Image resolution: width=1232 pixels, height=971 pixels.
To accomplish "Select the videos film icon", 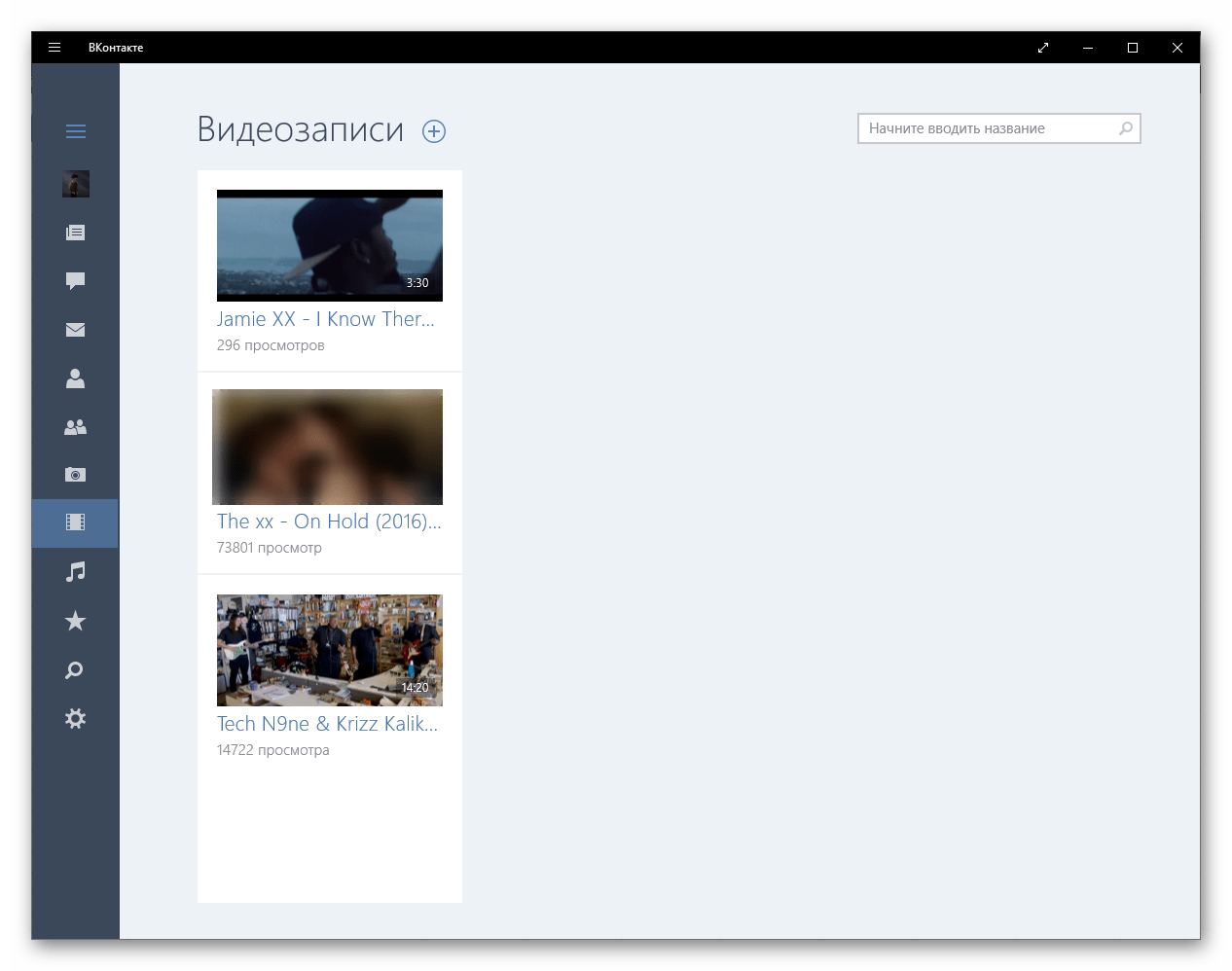I will pos(76,522).
